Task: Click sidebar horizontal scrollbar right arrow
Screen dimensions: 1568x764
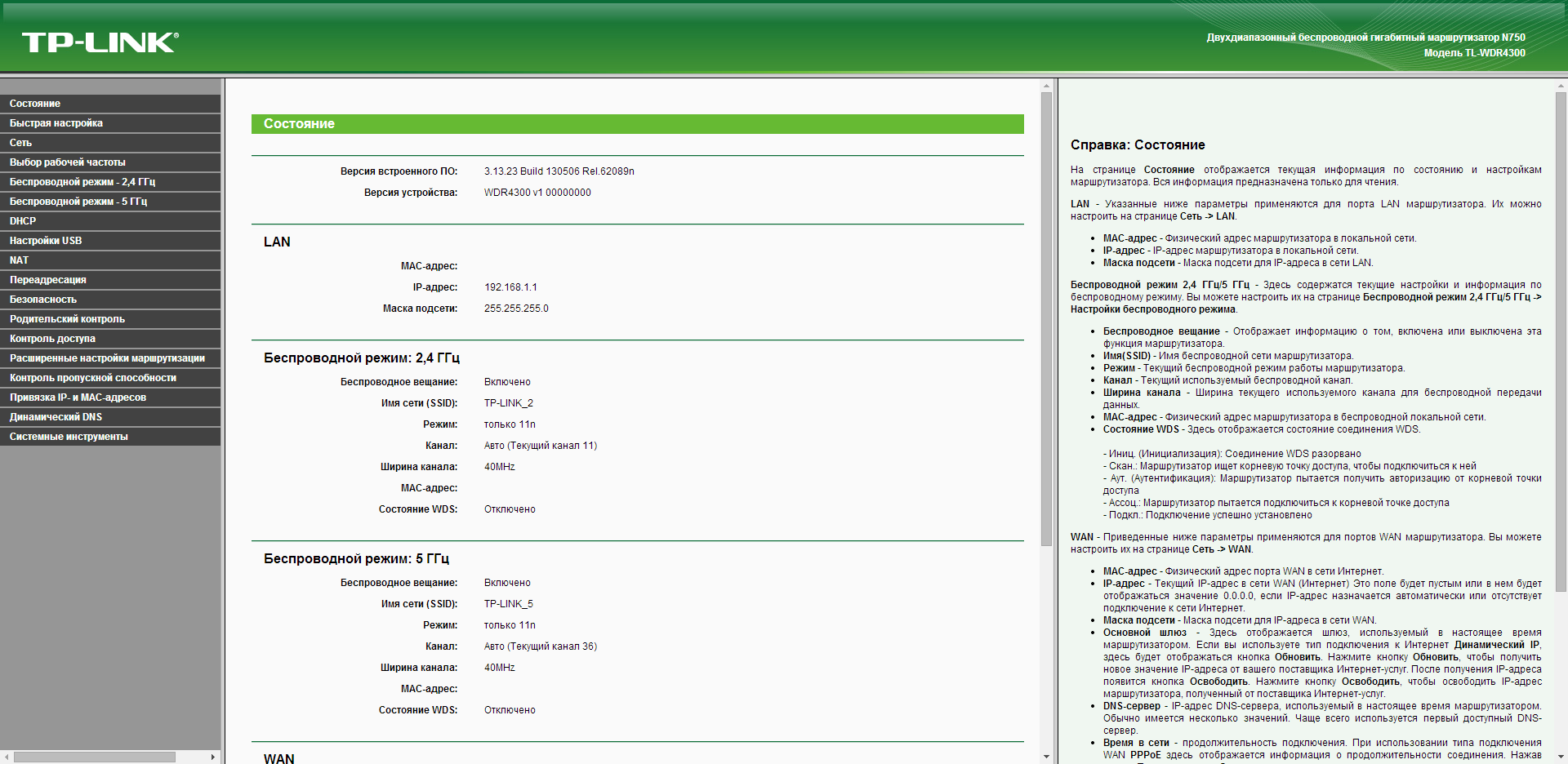Action: coord(213,757)
